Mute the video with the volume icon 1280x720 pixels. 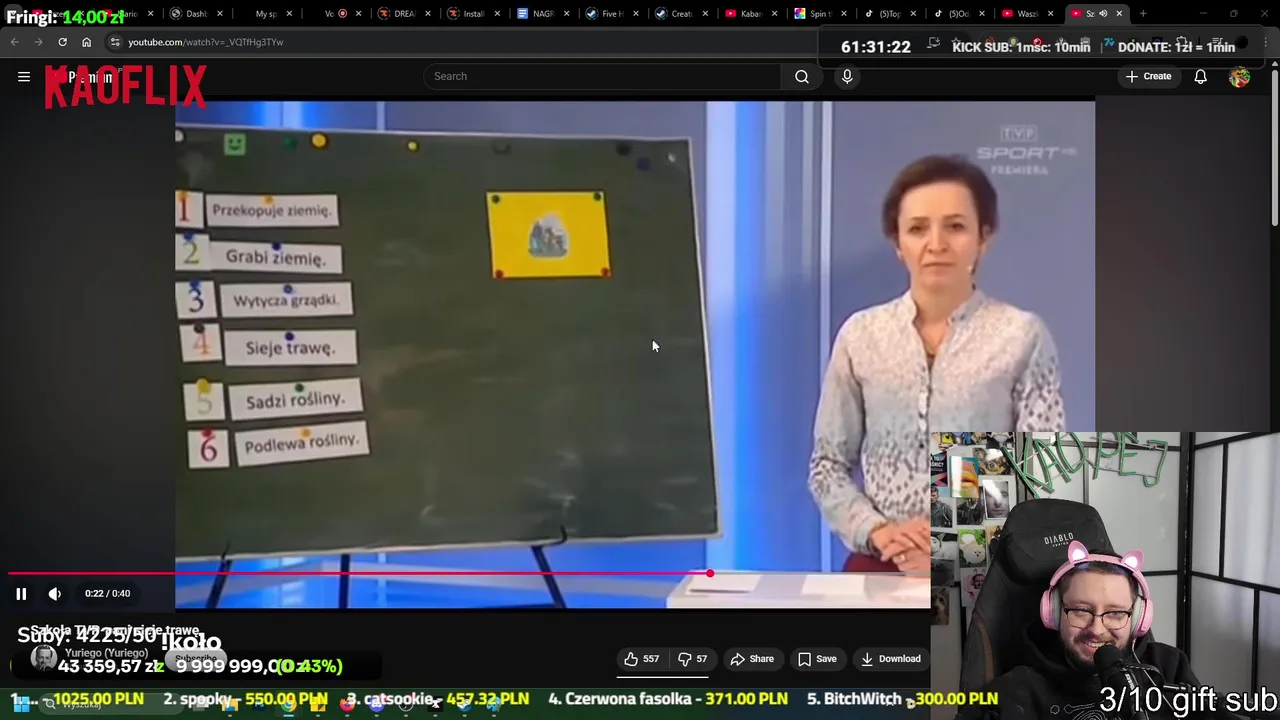(x=55, y=594)
